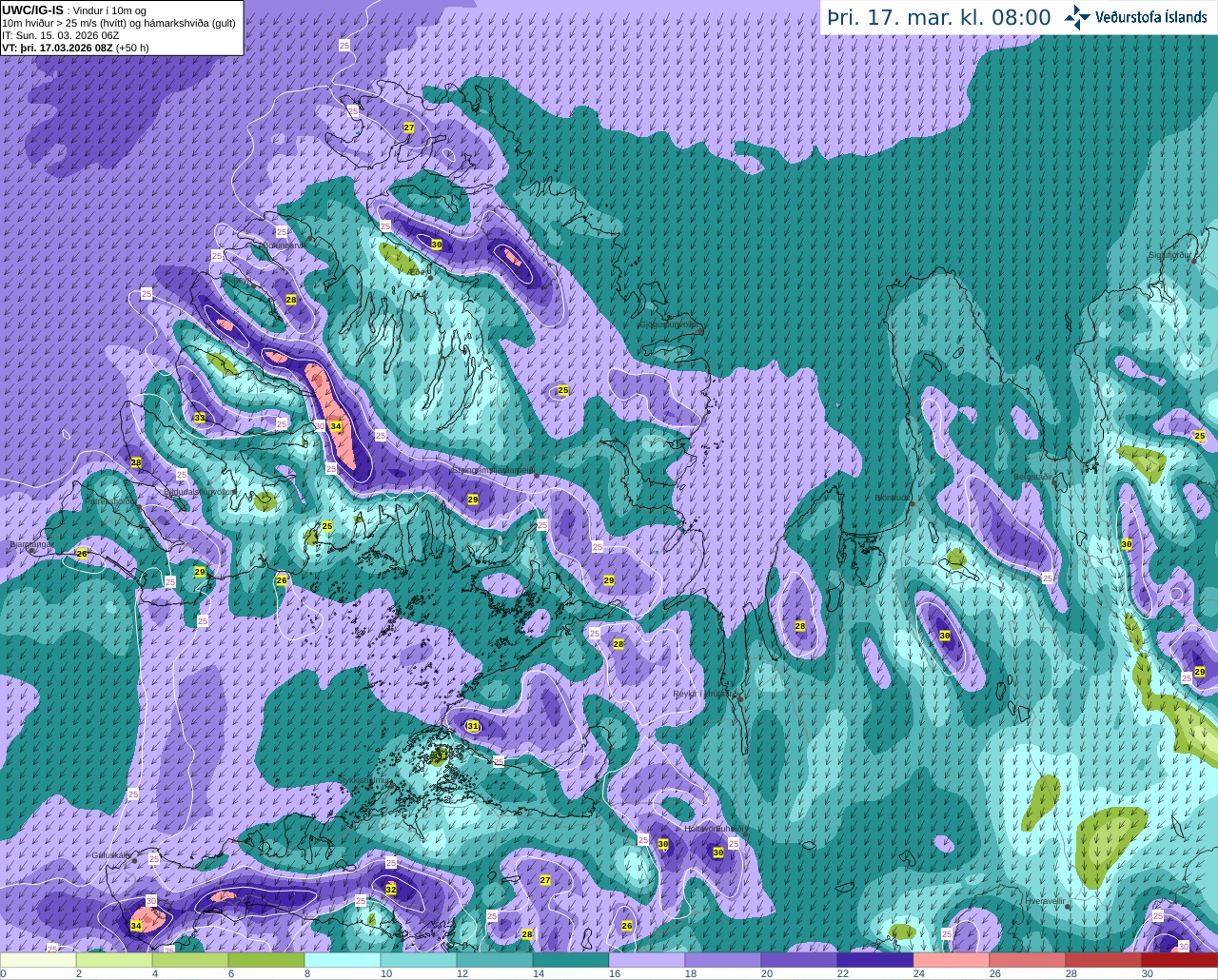Pick the salmon pink 24–26 m/s legend swatch
1218x980 pixels.
click(x=952, y=961)
